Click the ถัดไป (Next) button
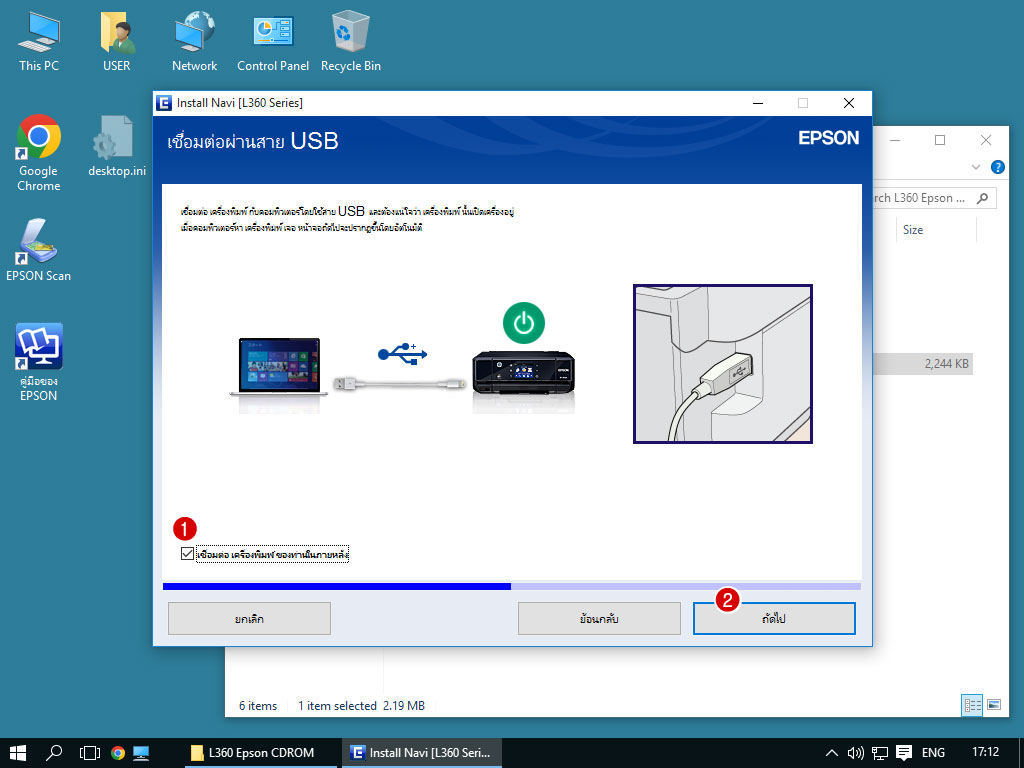1024x768 pixels. pos(774,619)
